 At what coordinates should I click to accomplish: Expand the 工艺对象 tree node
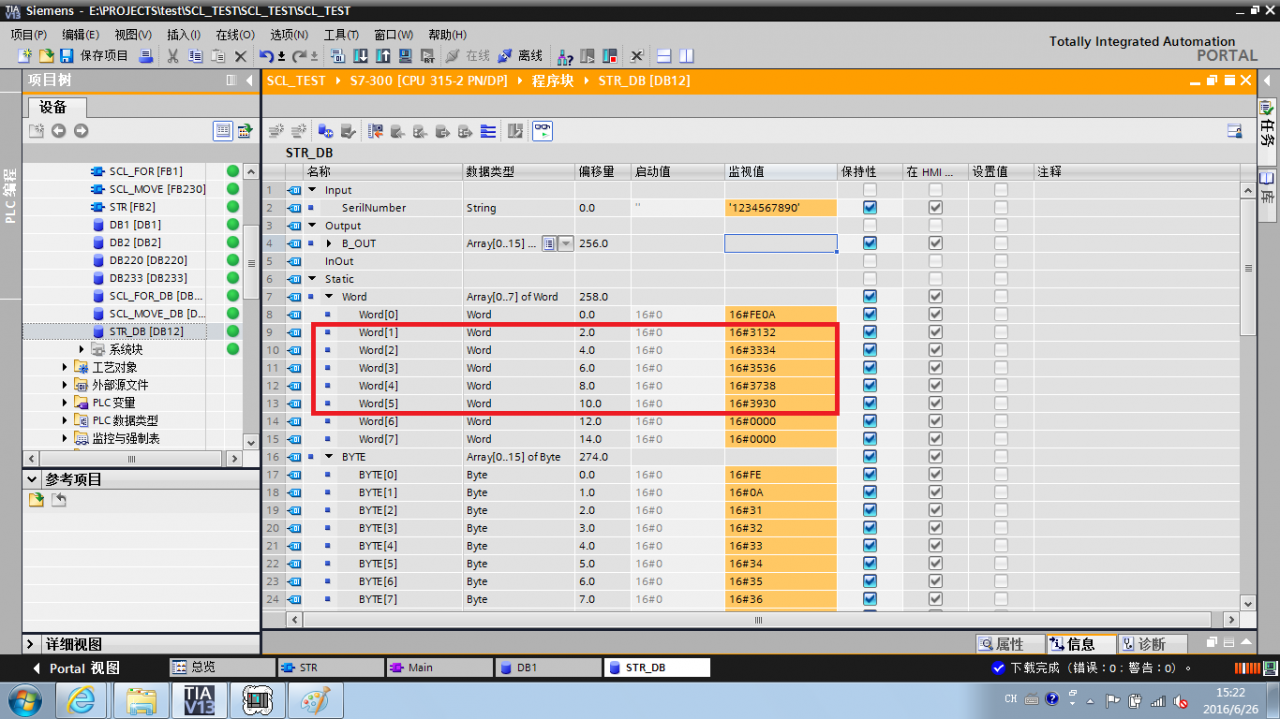[66, 367]
